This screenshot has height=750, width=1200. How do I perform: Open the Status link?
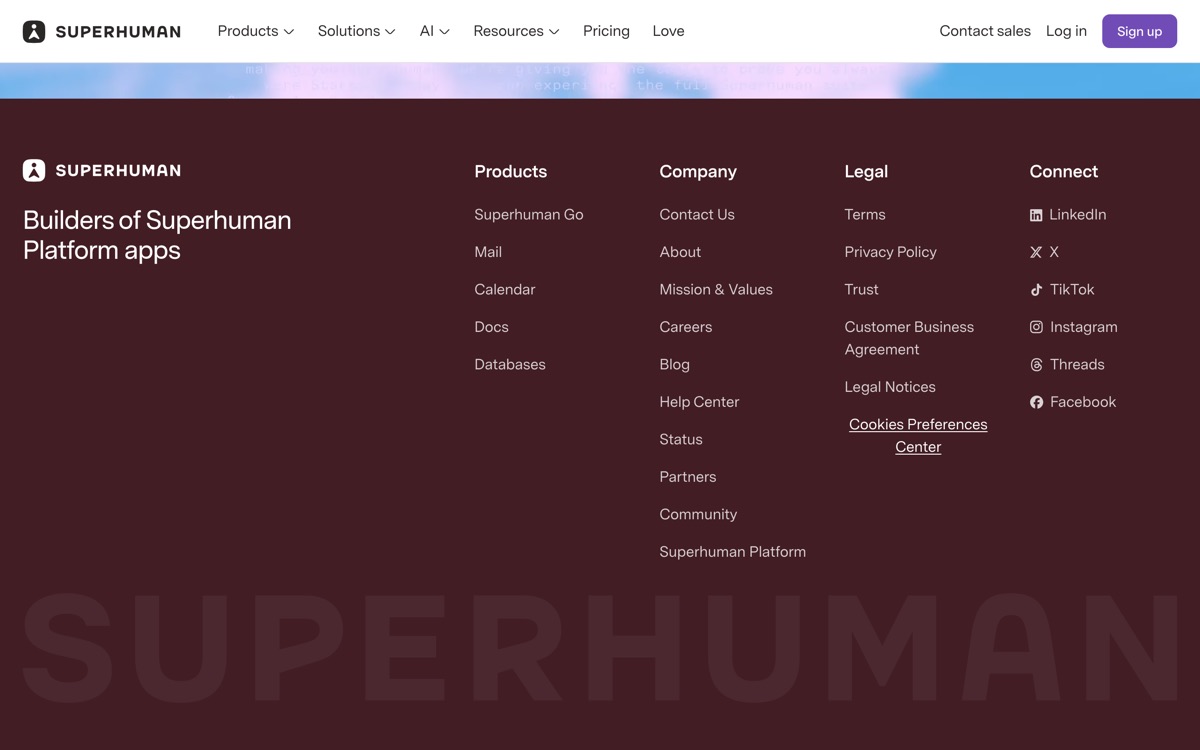pos(681,439)
